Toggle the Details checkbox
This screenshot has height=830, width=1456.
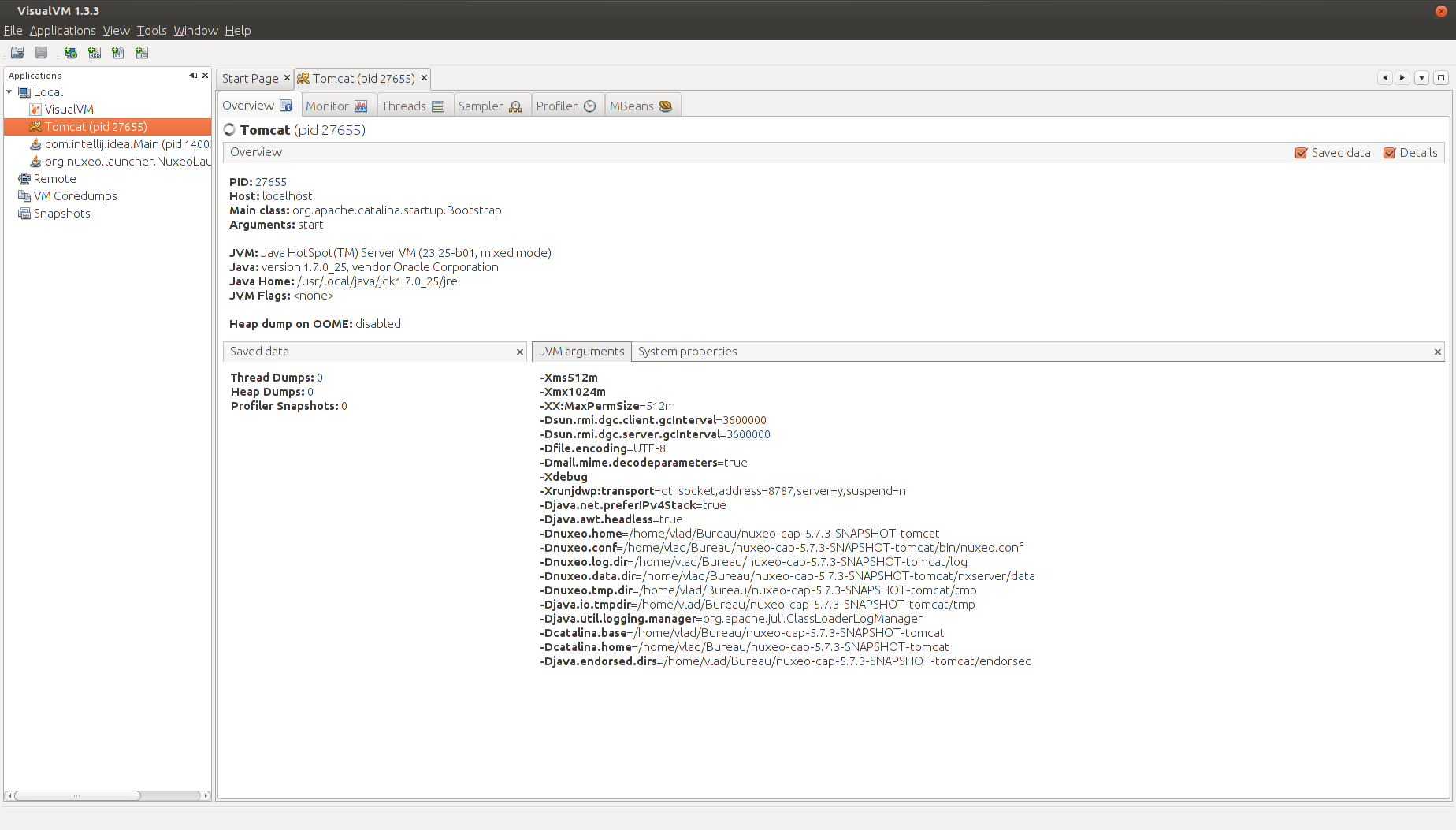pos(1390,153)
